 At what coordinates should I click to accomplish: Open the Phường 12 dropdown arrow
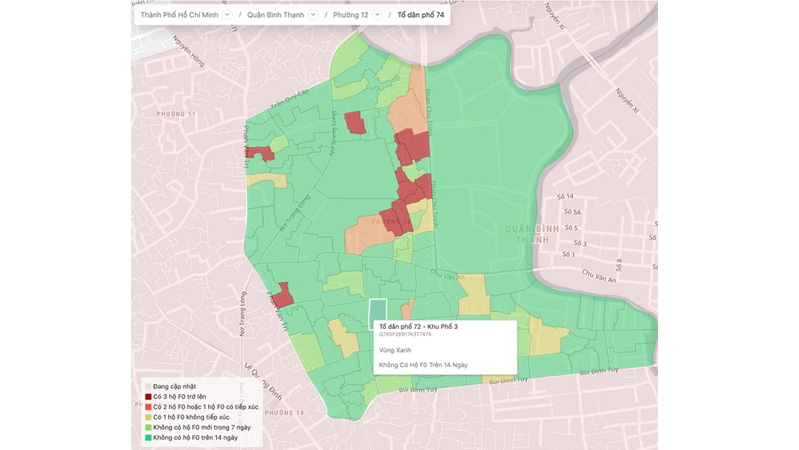[x=377, y=15]
